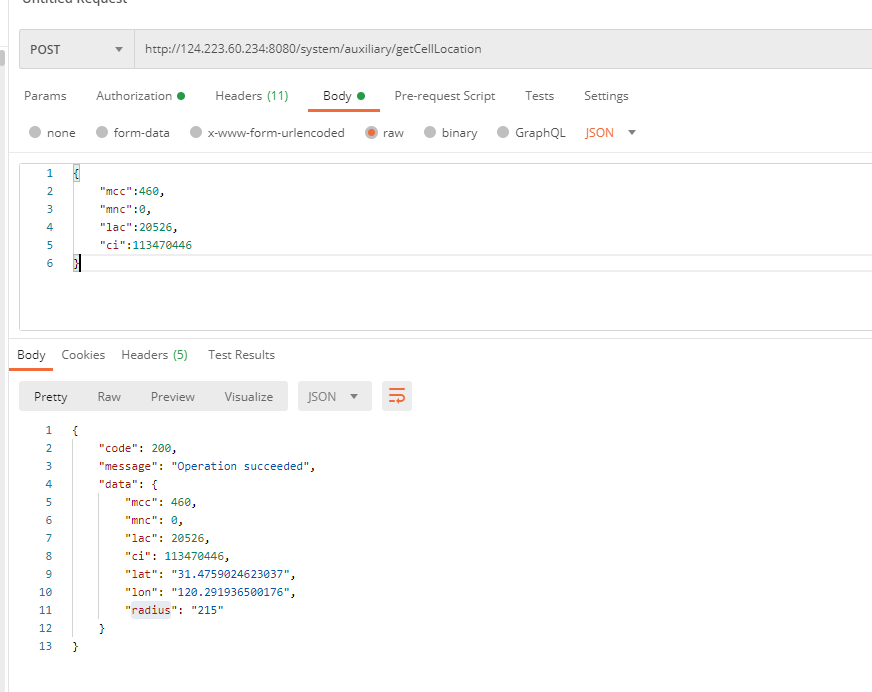Click the Visualize response view button
This screenshot has height=692, width=872.
248,397
